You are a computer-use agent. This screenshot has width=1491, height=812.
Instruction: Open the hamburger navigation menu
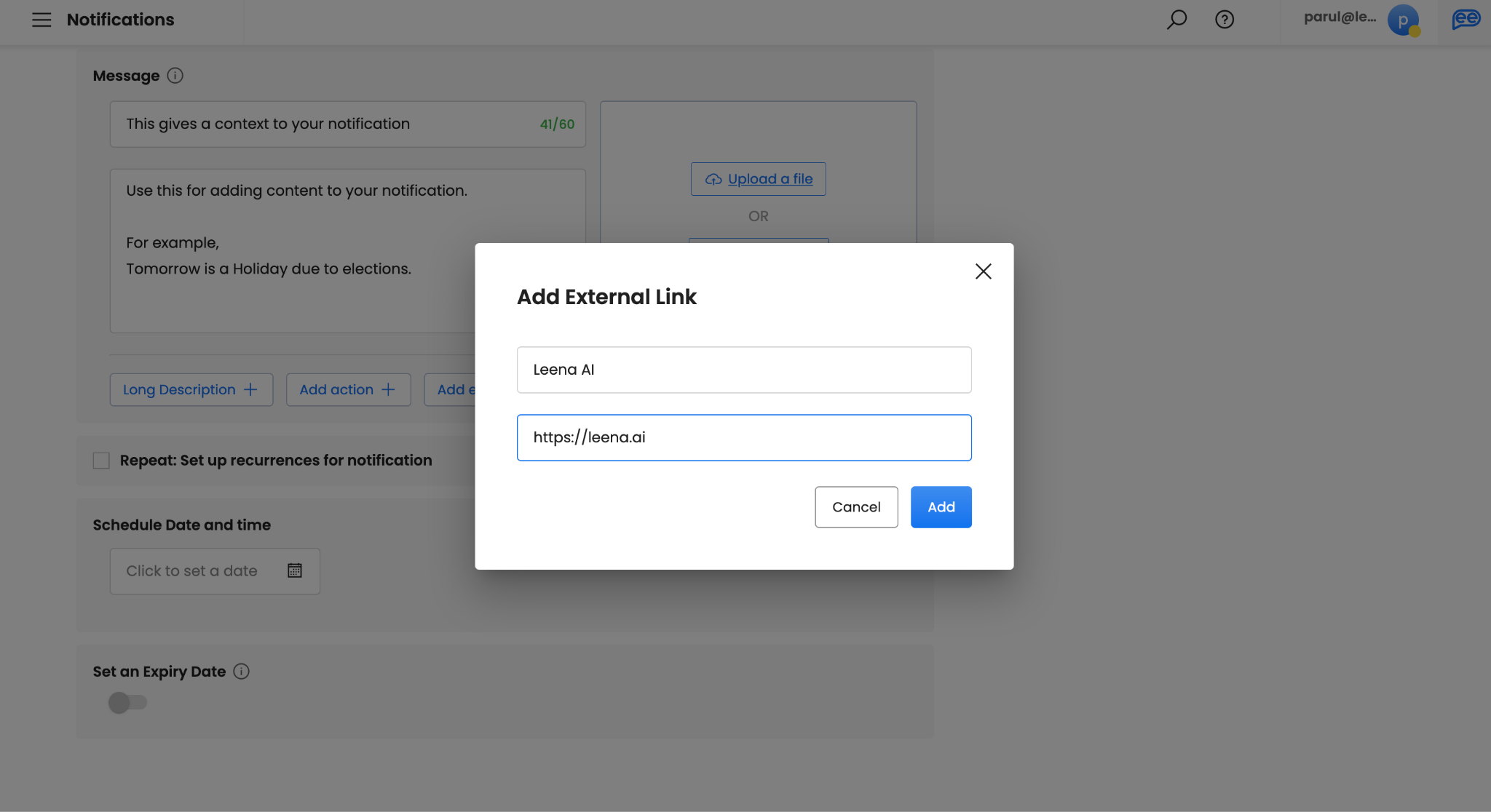pyautogui.click(x=41, y=20)
